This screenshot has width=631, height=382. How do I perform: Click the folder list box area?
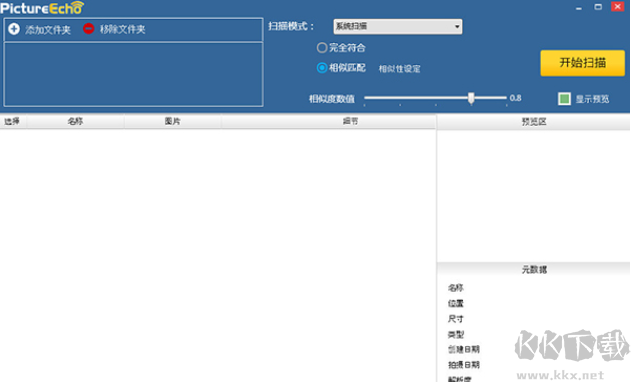point(134,74)
